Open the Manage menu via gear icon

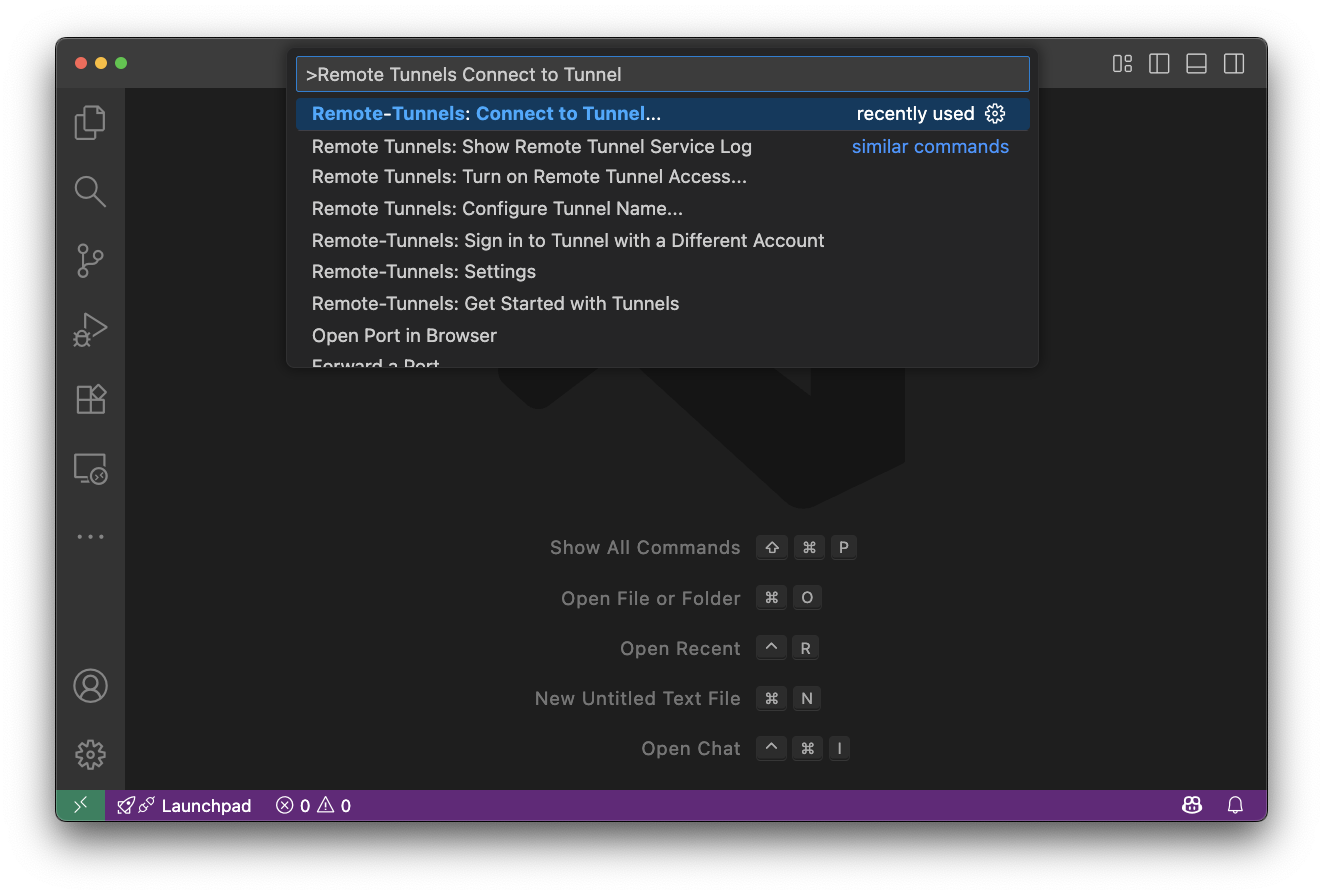click(x=90, y=755)
